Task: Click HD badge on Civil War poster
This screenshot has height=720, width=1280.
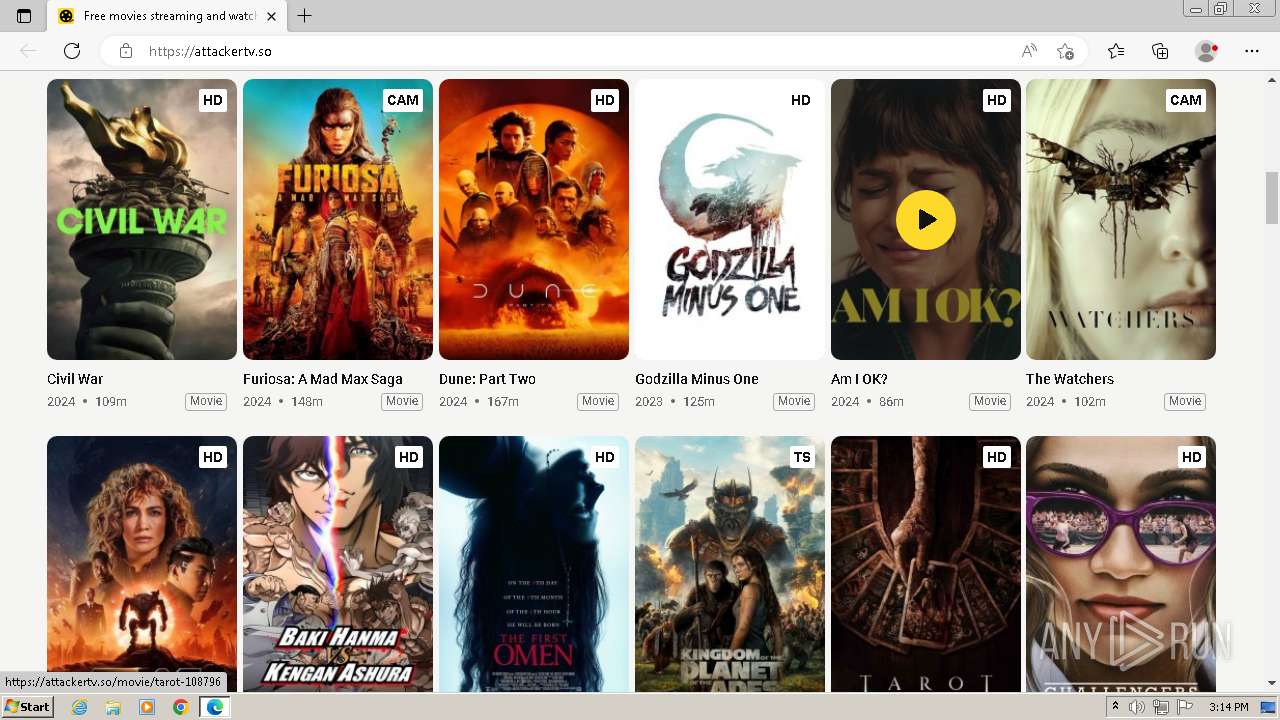Action: point(212,100)
